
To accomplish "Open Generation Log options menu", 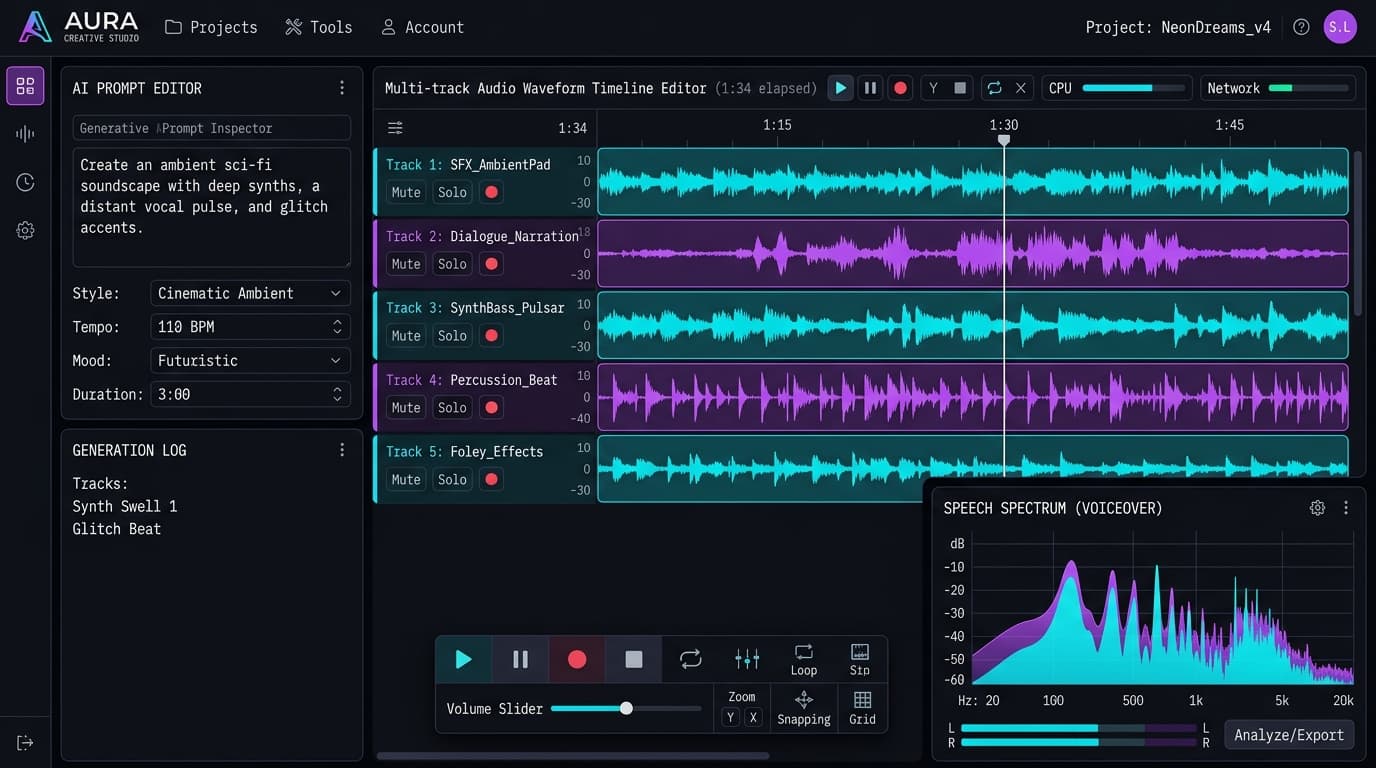I will pyautogui.click(x=342, y=450).
